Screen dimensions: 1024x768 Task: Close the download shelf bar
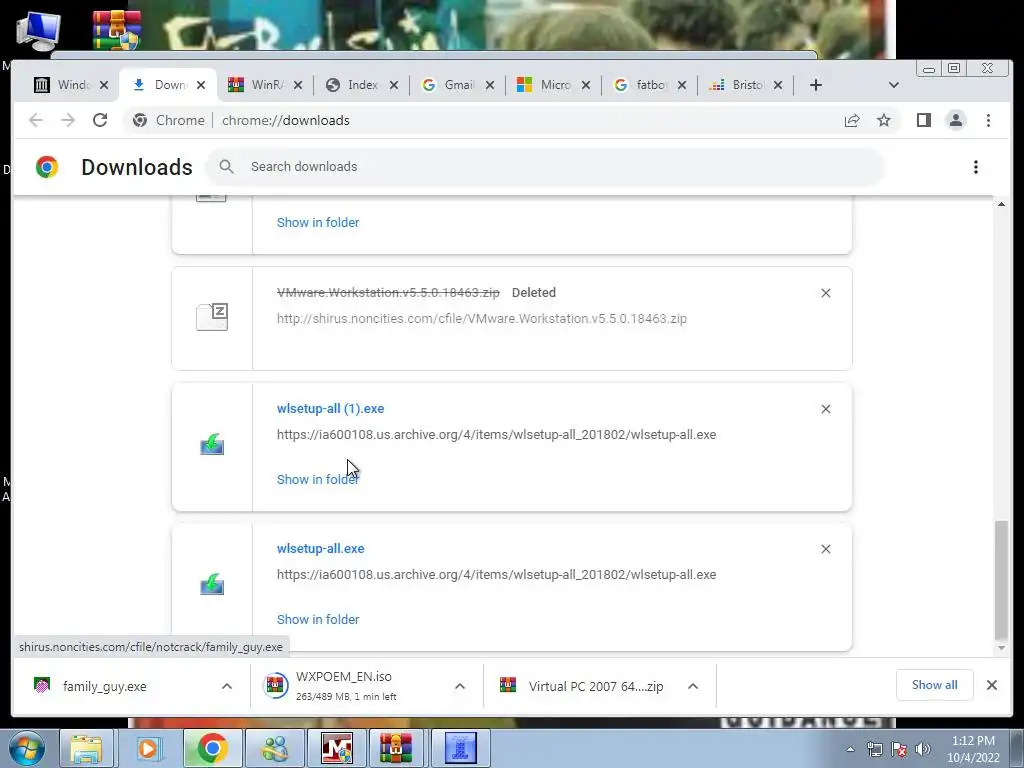click(991, 685)
